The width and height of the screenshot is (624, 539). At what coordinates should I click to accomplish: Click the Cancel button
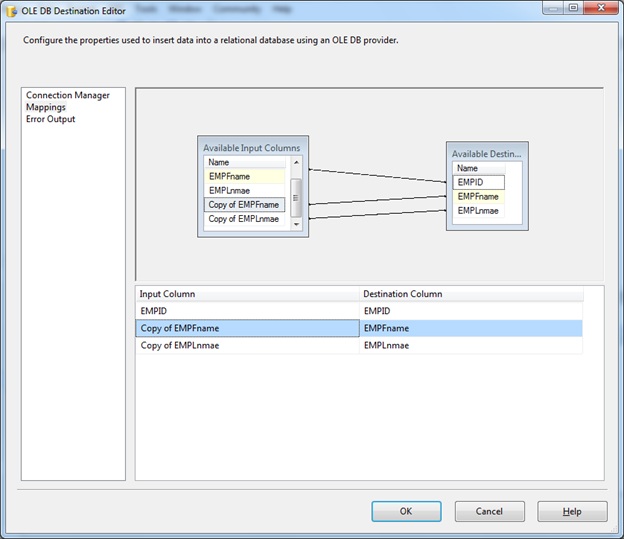(x=489, y=511)
